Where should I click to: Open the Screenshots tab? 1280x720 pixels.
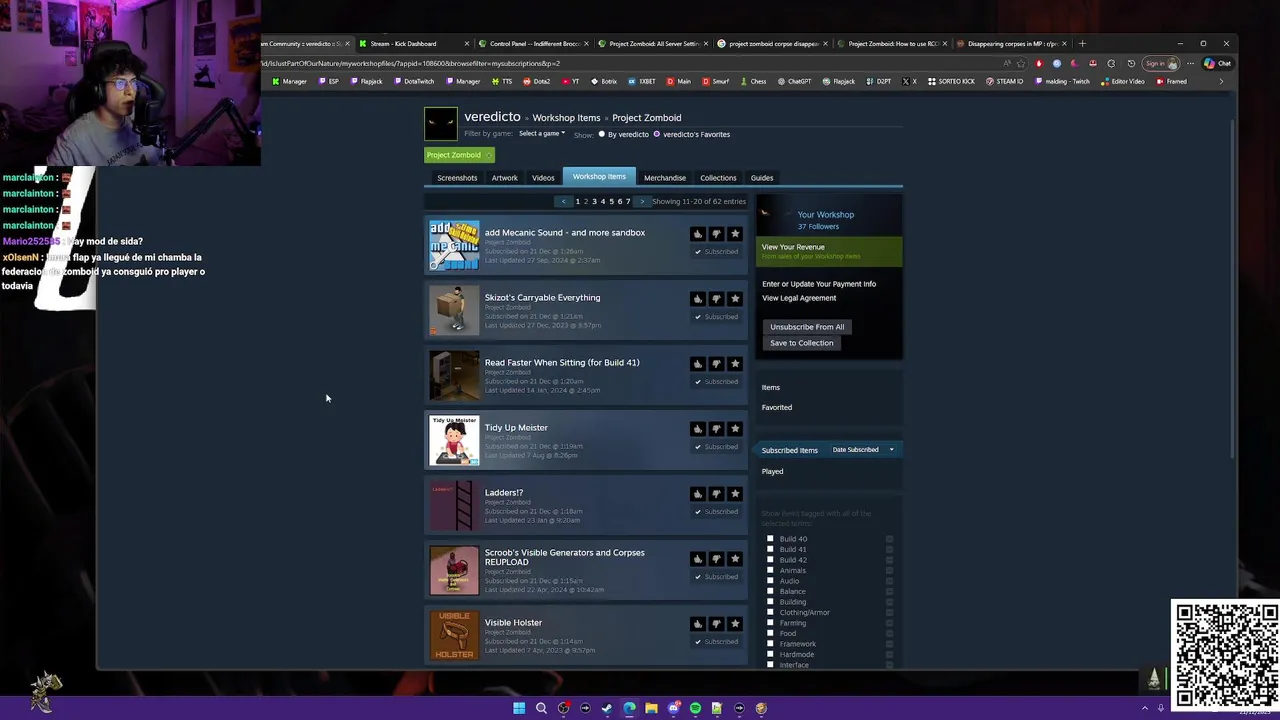coord(457,178)
